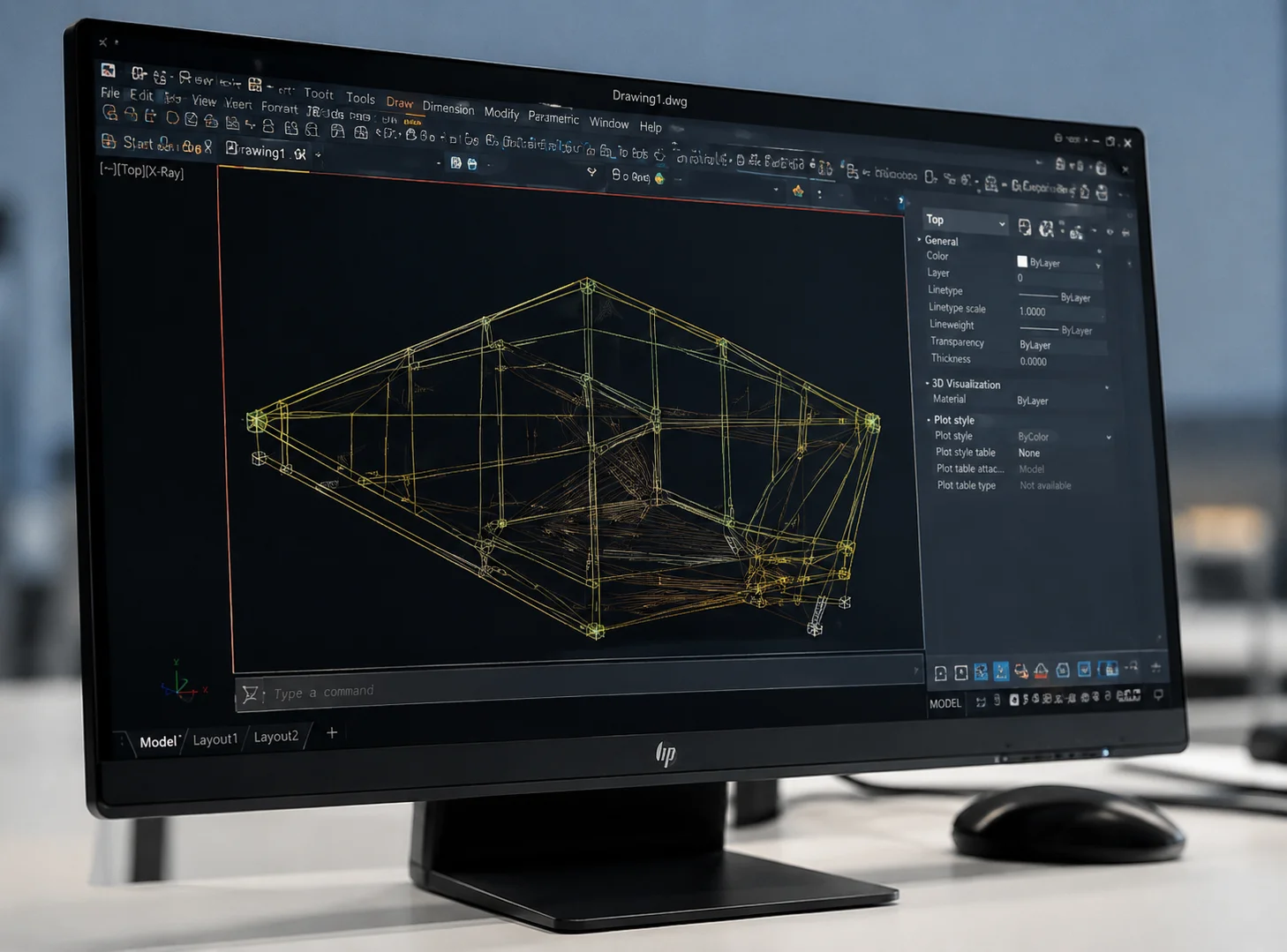Viewport: 1287px width, 952px height.
Task: Click the Linetype ByLayer value
Action: click(x=1076, y=297)
